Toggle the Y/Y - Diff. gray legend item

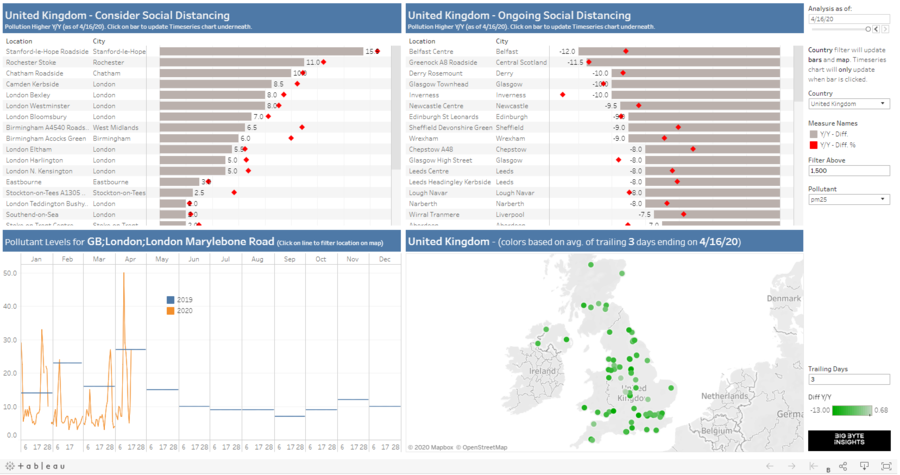pos(813,134)
